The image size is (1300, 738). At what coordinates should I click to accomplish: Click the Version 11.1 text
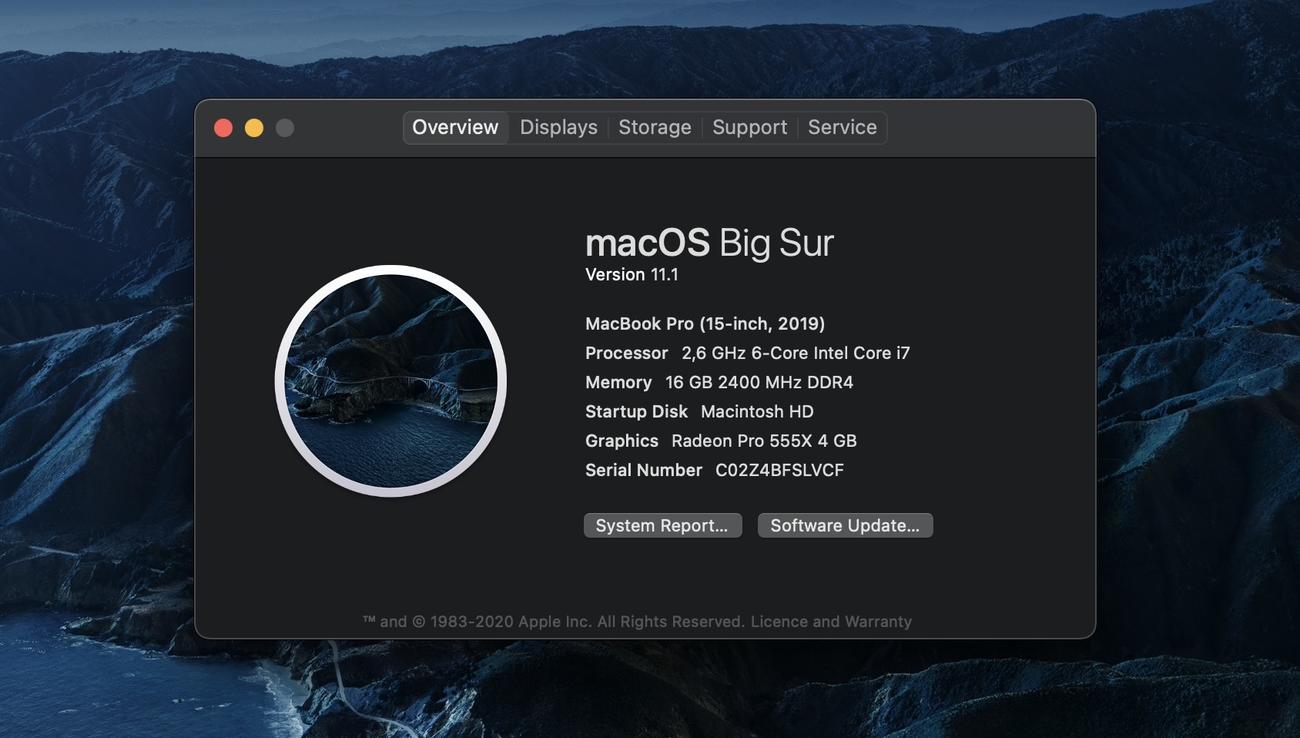pos(632,275)
